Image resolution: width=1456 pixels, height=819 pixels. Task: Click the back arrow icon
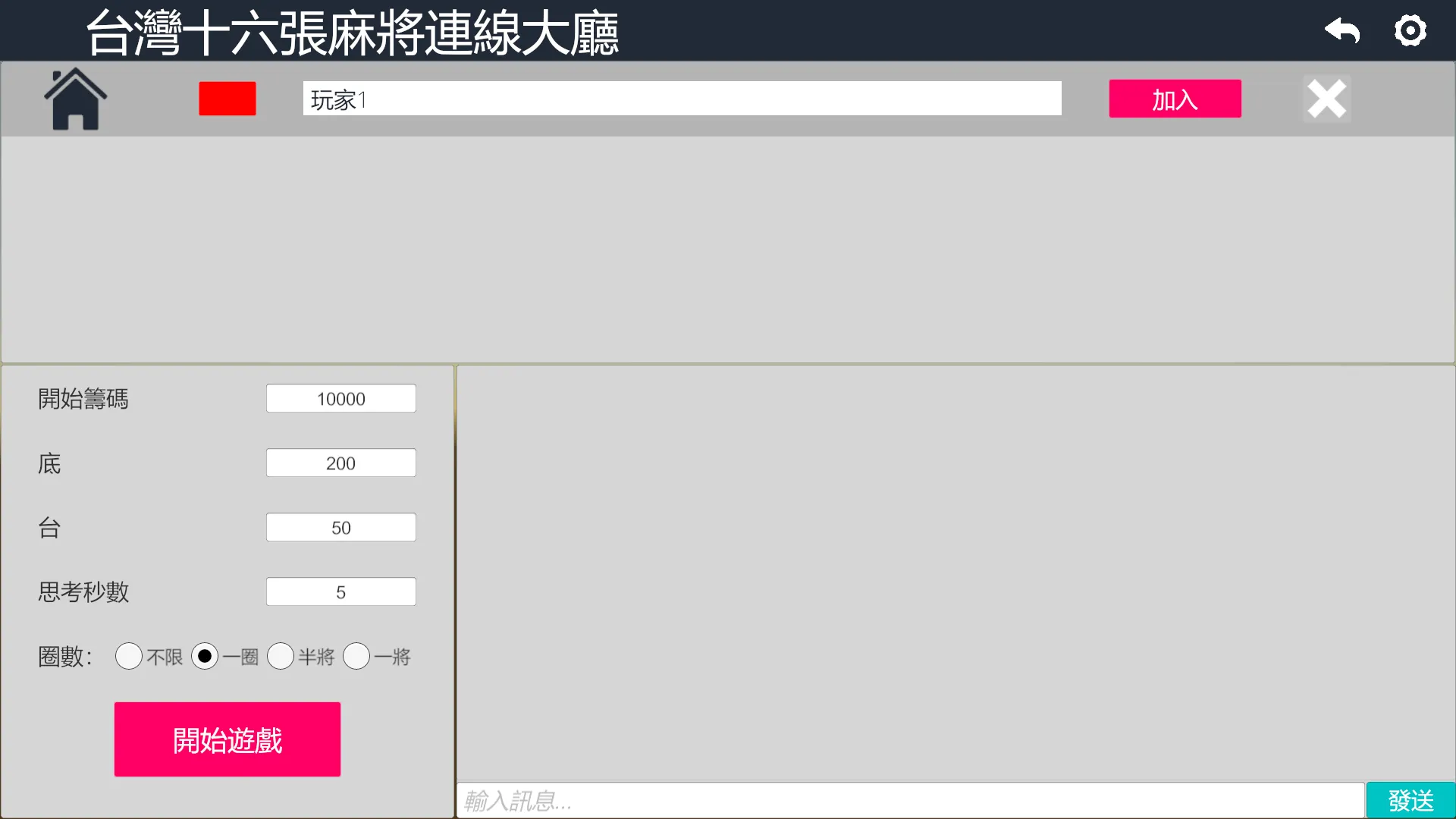(1342, 30)
